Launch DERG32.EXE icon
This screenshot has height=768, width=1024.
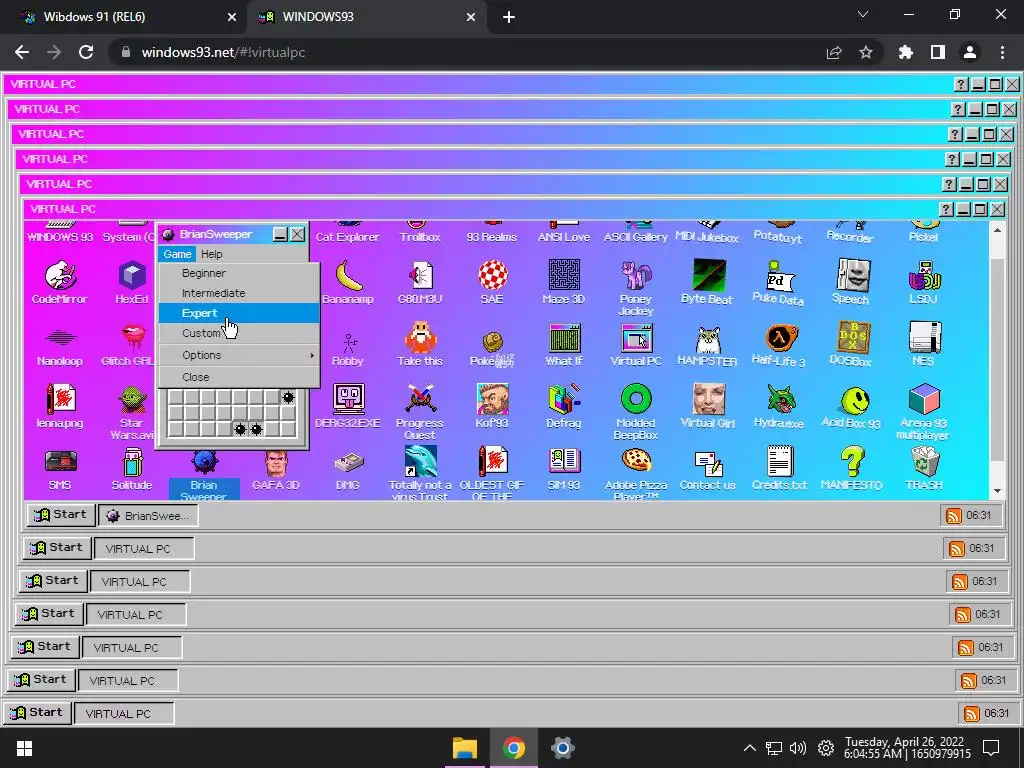coord(348,406)
